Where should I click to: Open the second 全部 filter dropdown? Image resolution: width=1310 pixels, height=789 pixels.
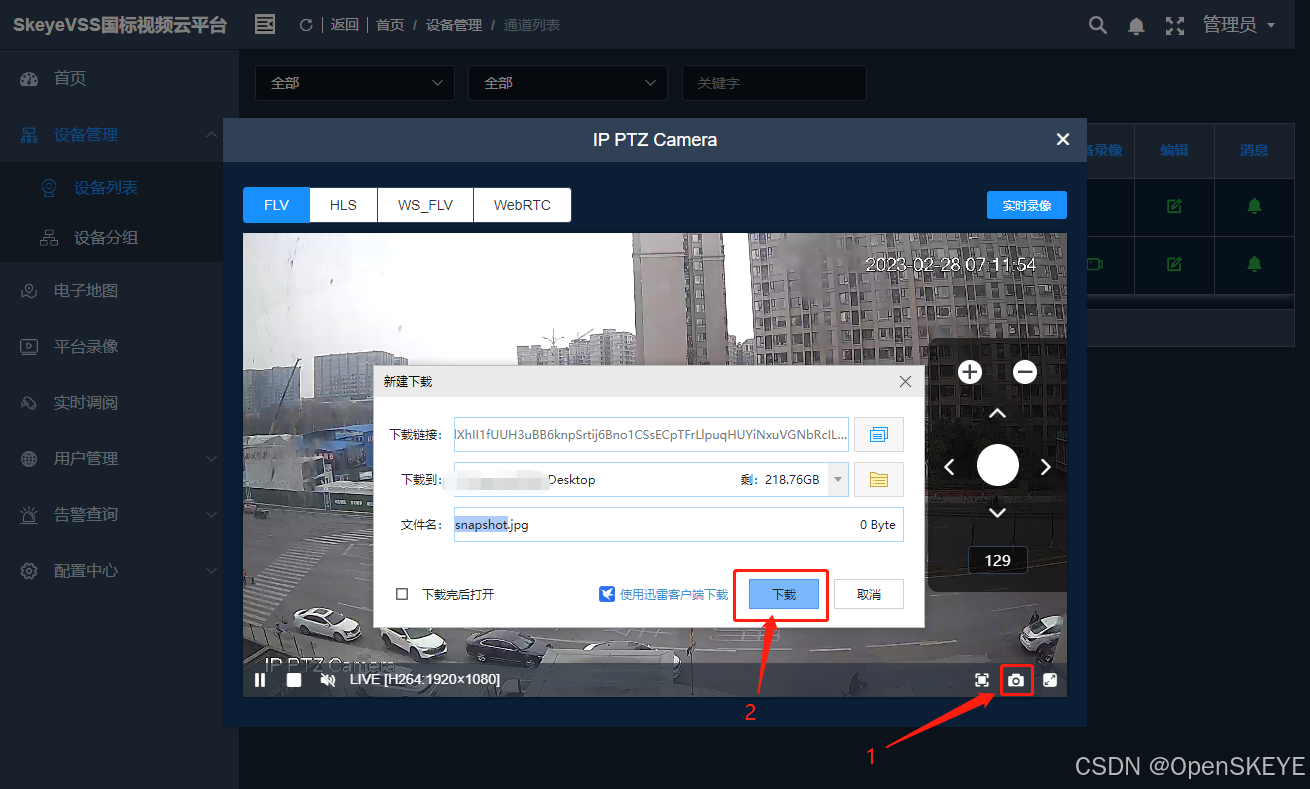pos(568,83)
